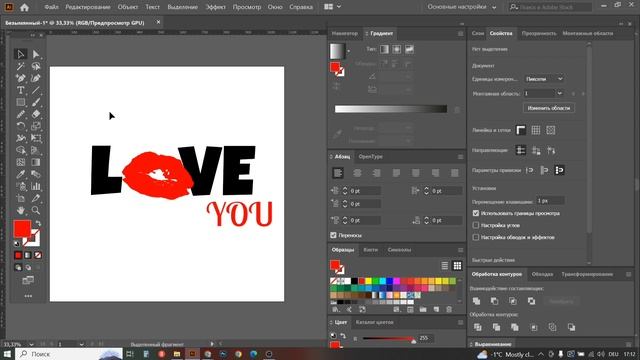Select the Column Graph tool
This screenshot has width=640, height=360.
36,187
